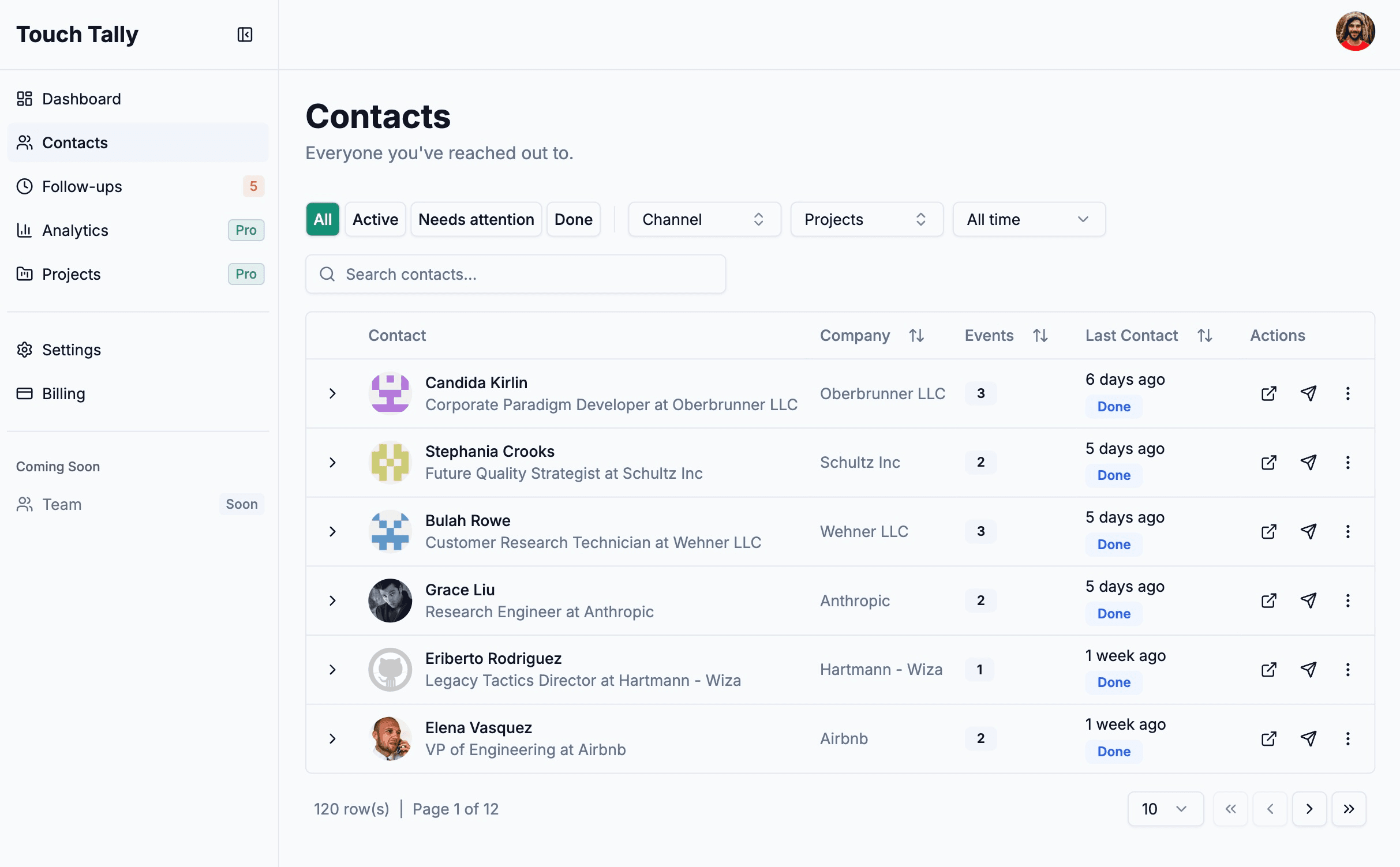1400x867 pixels.
Task: Open Follow-ups in the sidebar
Action: tap(82, 186)
